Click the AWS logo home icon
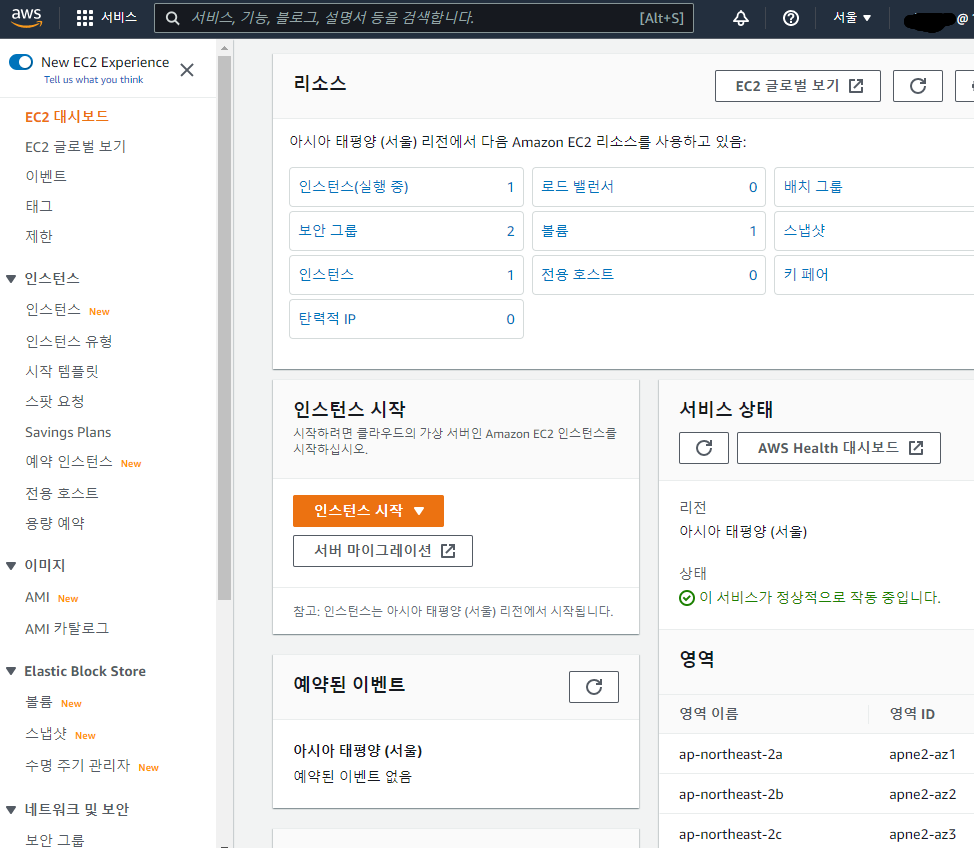Screen dimensions: 974x848 26,17
